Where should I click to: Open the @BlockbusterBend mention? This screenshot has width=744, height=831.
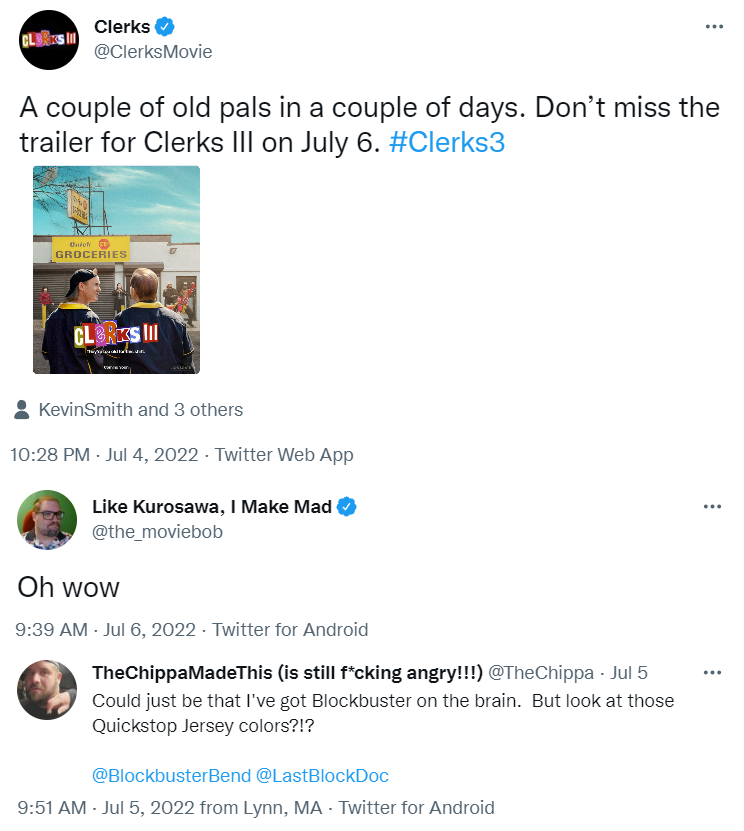171,775
